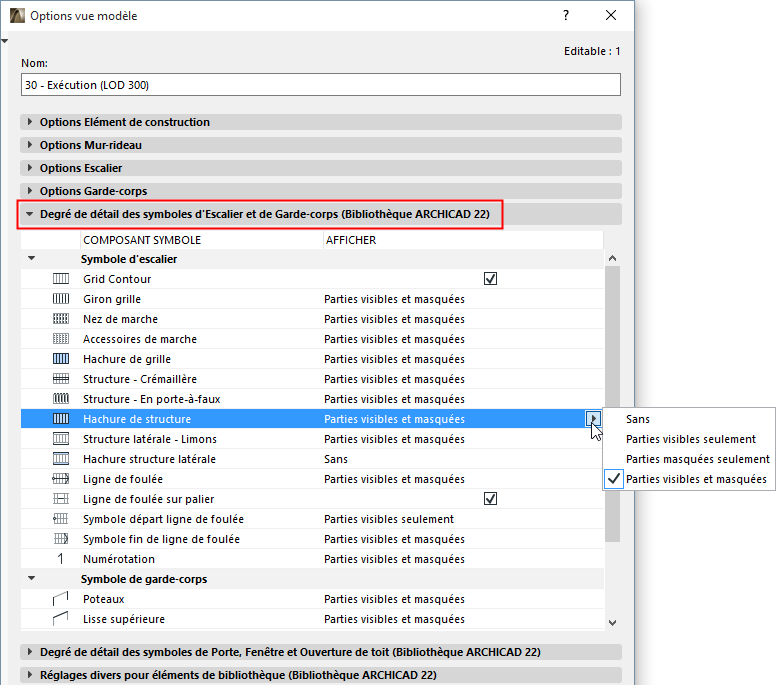Click the Ligne de foulée sur palier icon
The width and height of the screenshot is (776, 685).
click(61, 499)
